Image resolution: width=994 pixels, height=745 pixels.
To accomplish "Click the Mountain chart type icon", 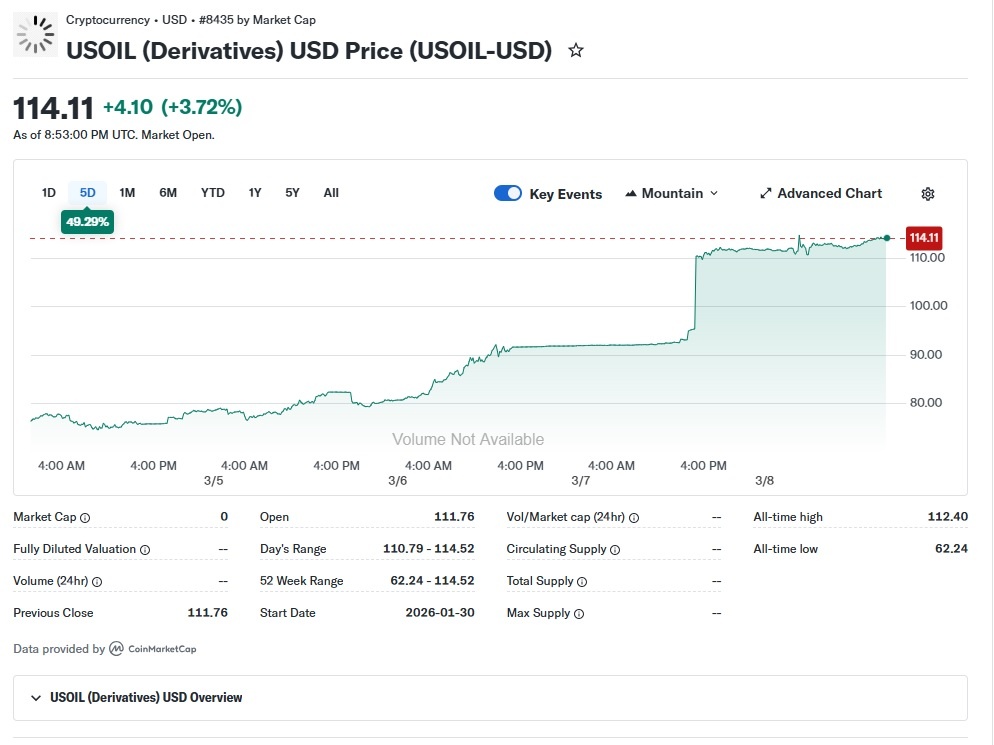I will 631,193.
